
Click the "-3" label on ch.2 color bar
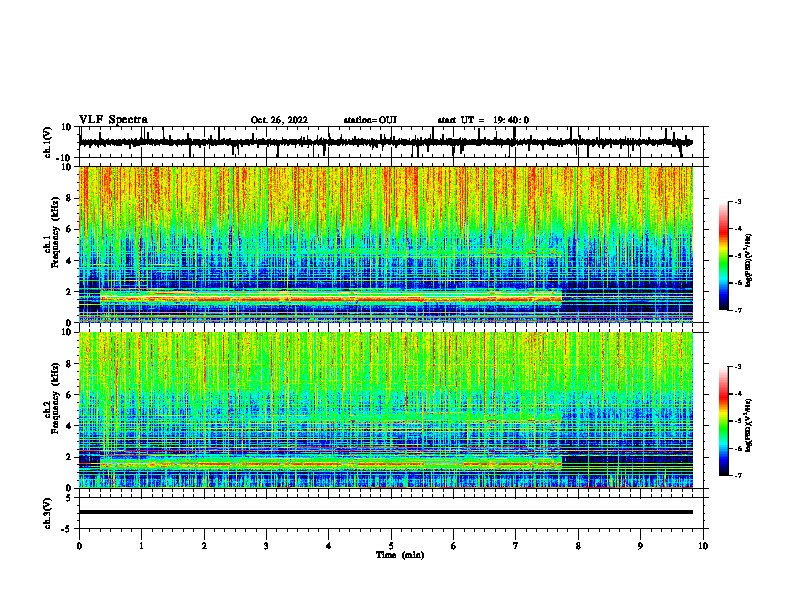point(738,367)
